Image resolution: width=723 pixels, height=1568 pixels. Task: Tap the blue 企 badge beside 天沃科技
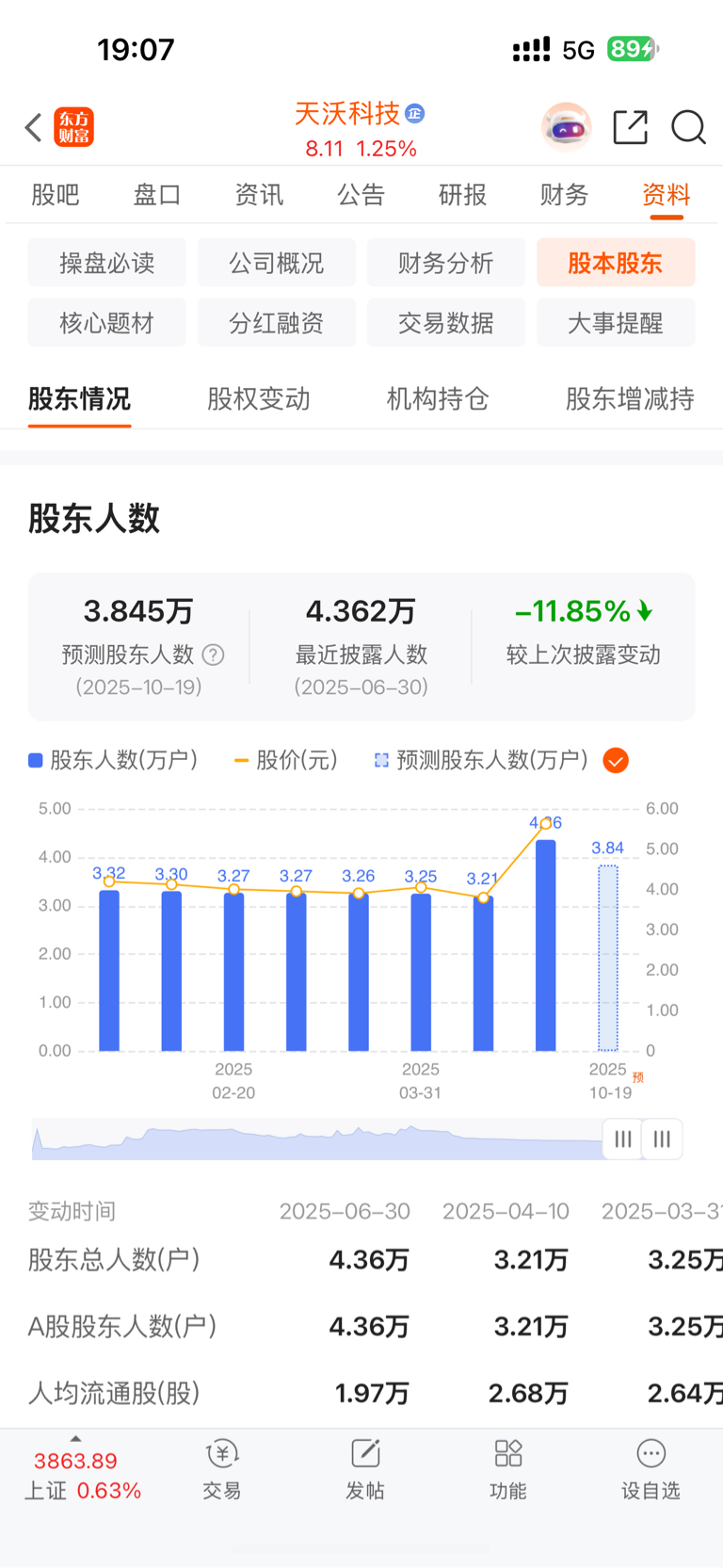[415, 114]
